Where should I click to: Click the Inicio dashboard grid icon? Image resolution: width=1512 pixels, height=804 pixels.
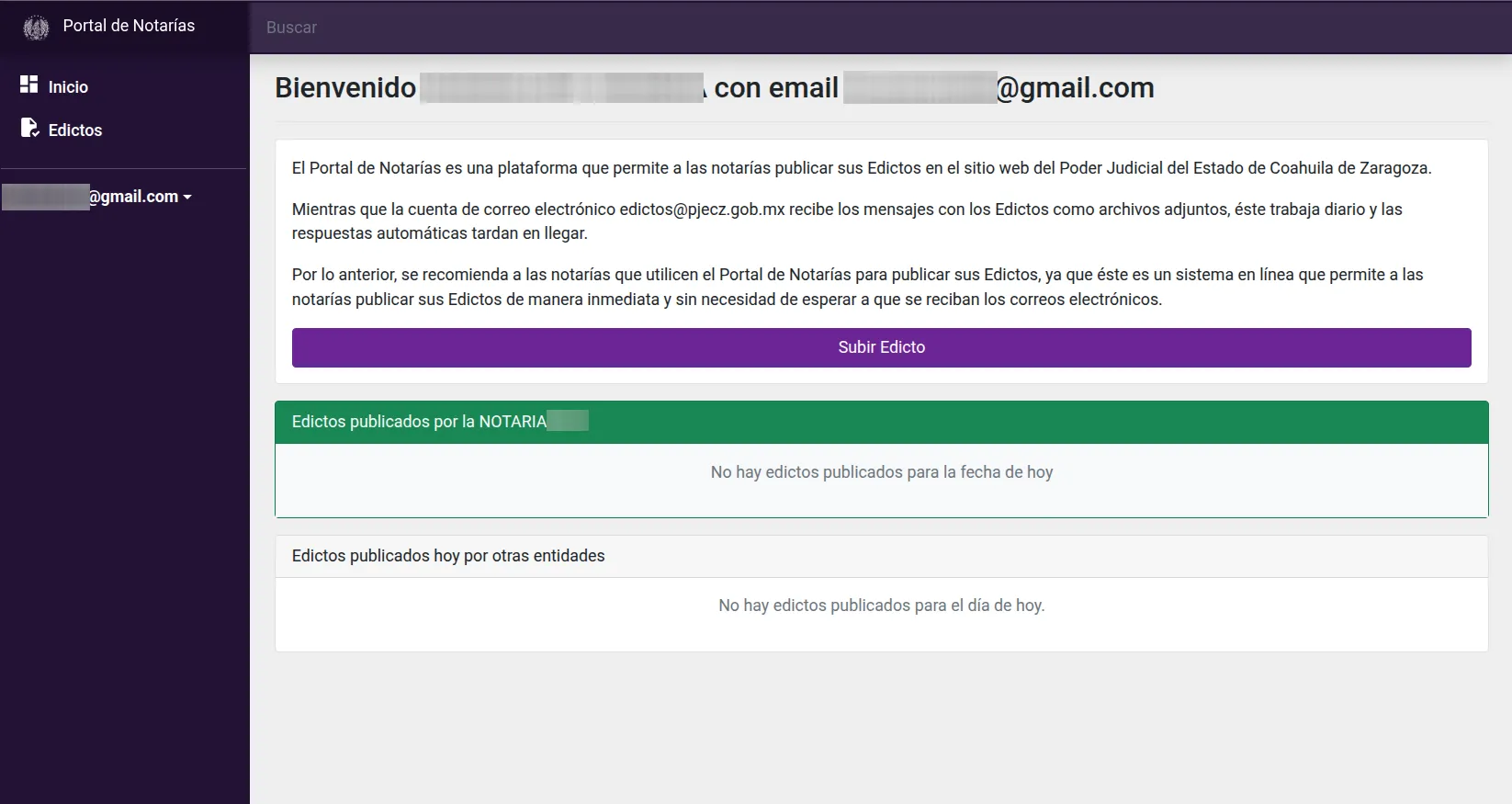[29, 85]
